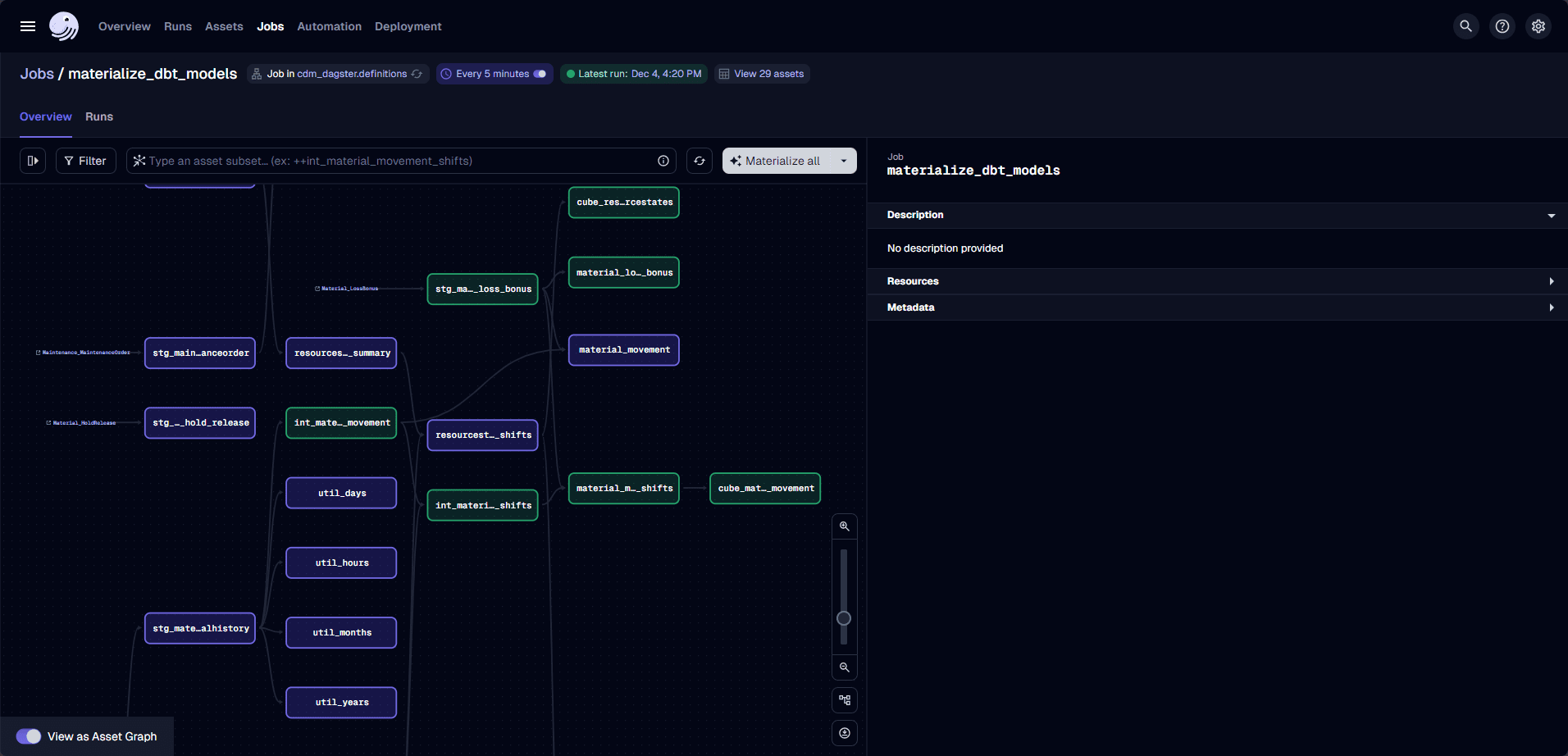
Task: Expand the Resources section
Action: point(1551,281)
